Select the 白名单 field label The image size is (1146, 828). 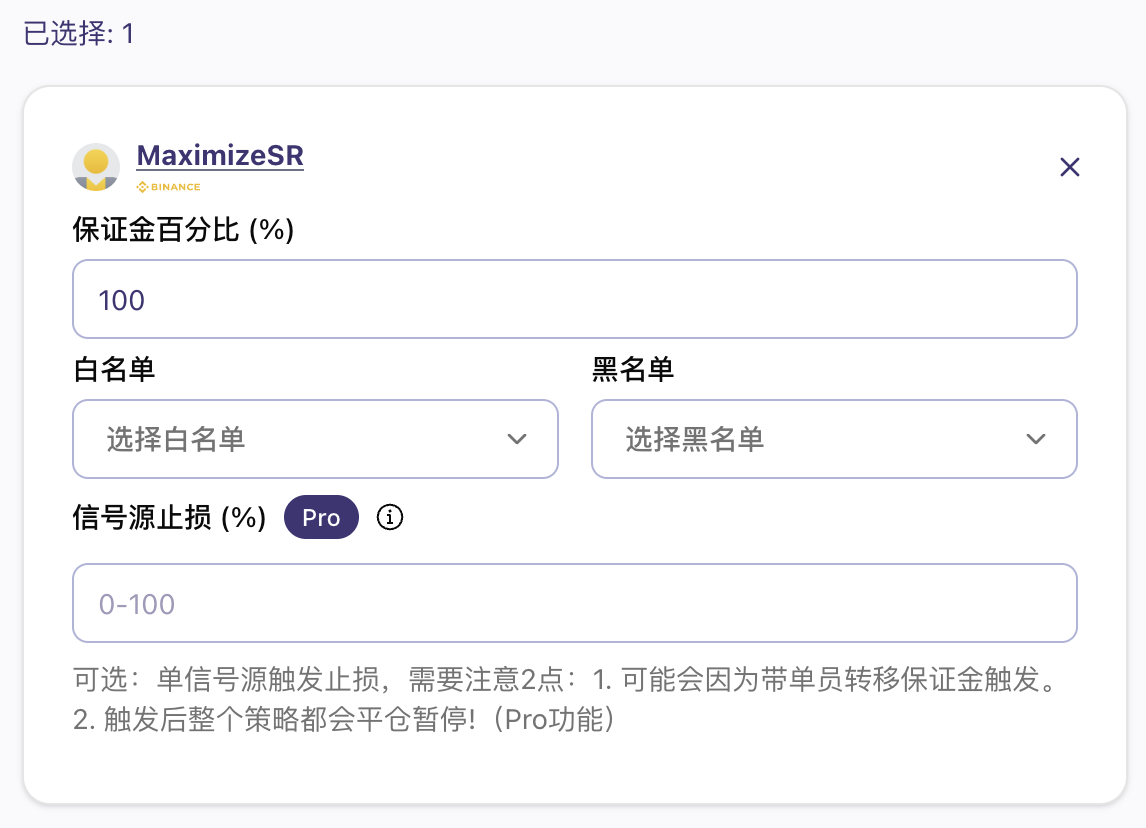point(113,369)
